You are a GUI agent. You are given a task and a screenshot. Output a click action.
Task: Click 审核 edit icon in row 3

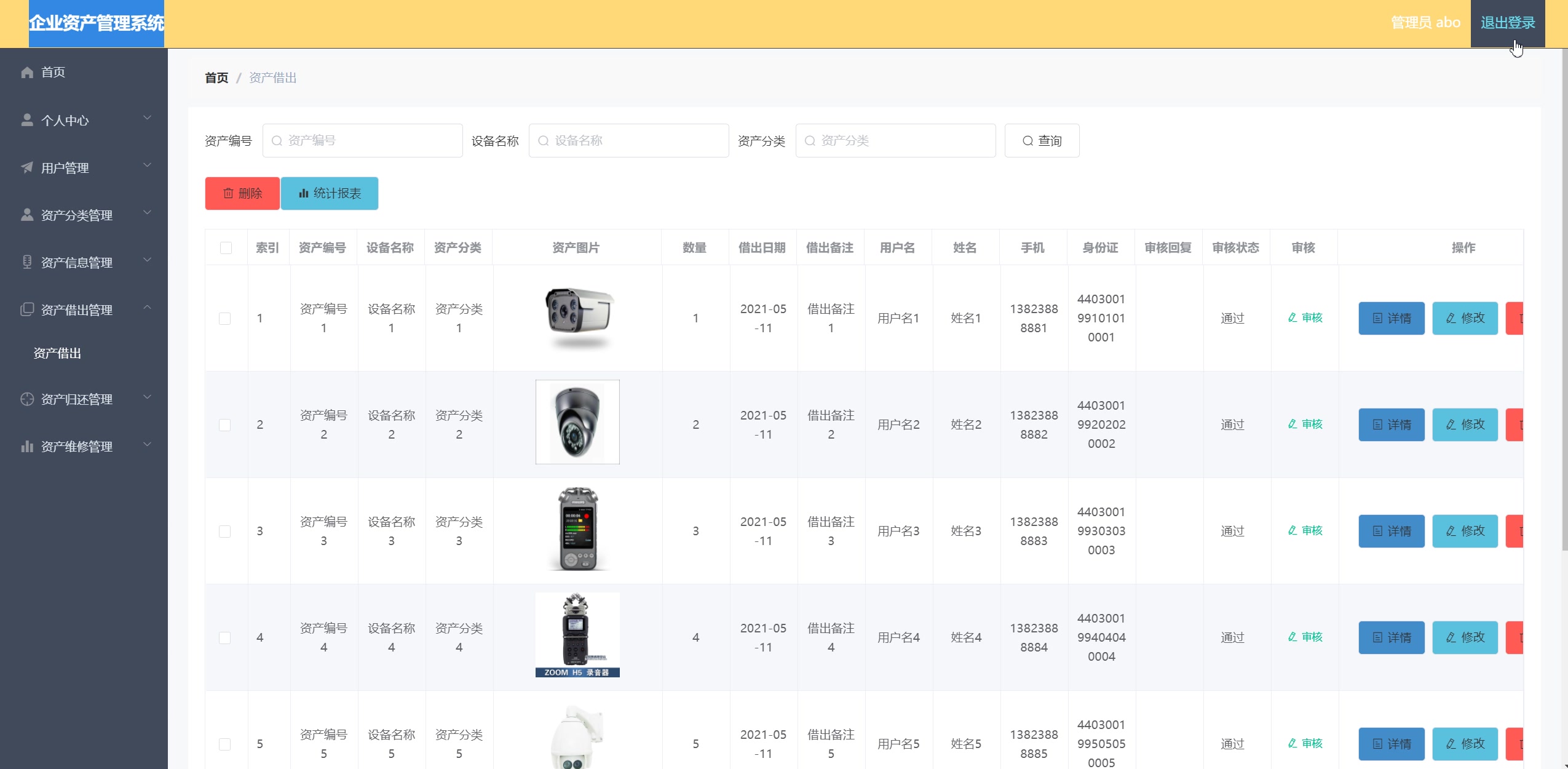1292,530
